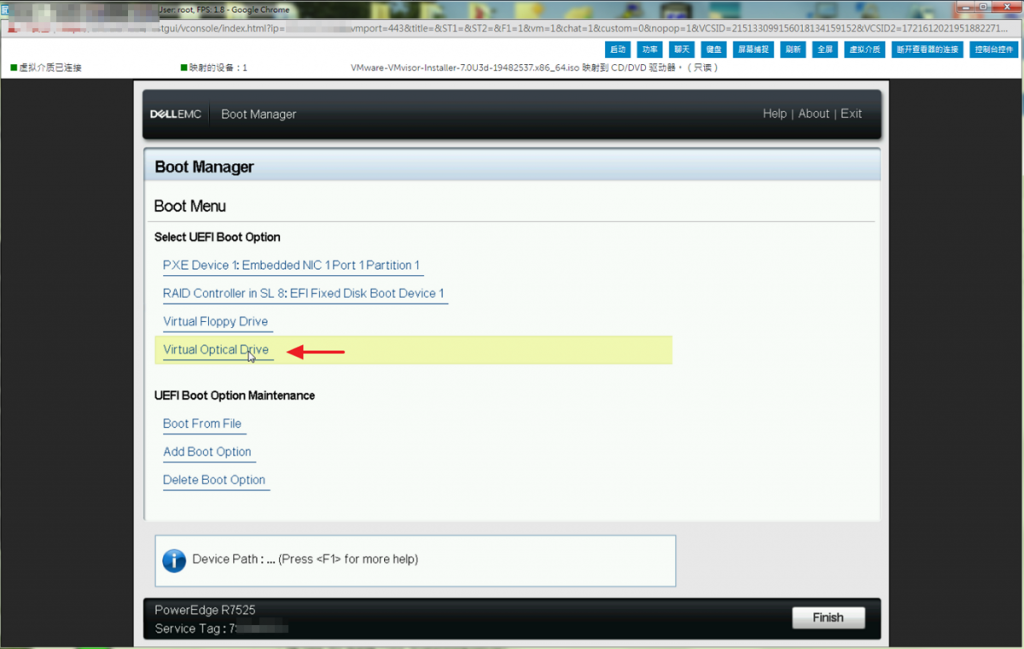Click the Select UEFI Boot Option heading
Screen dimensions: 1024x649
coord(217,237)
